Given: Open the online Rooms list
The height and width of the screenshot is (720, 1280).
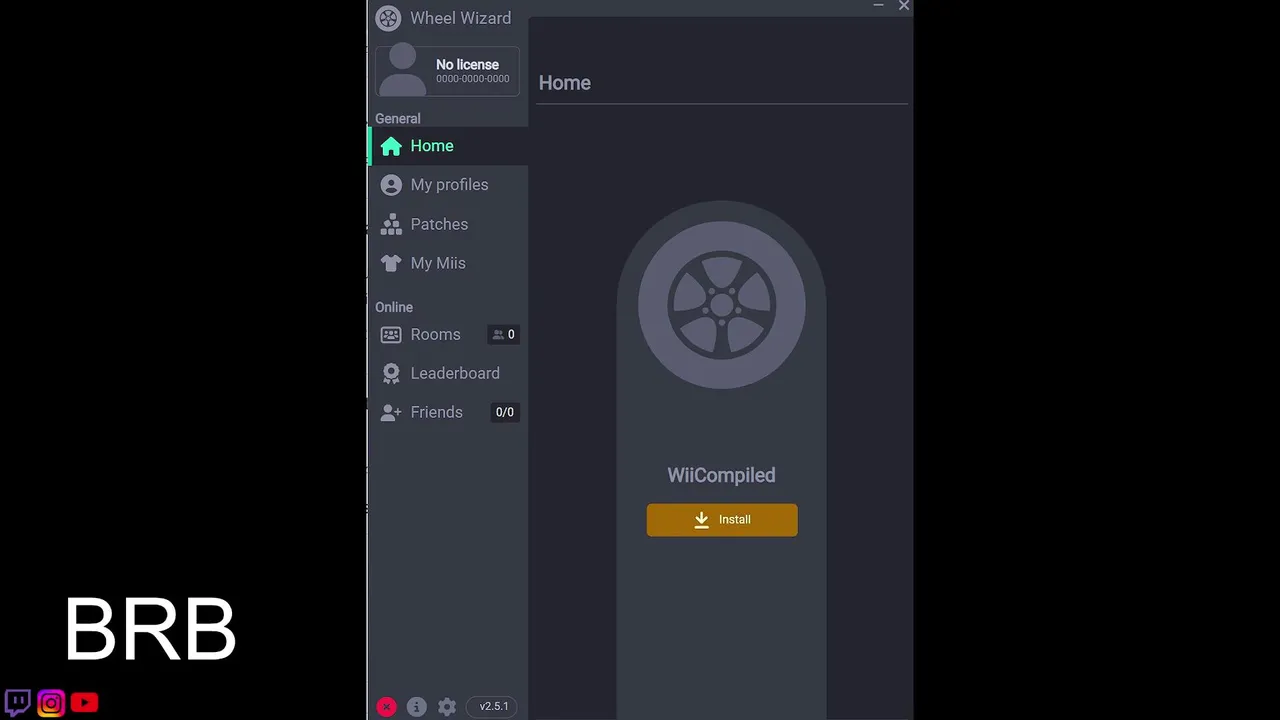Looking at the screenshot, I should pos(448,334).
